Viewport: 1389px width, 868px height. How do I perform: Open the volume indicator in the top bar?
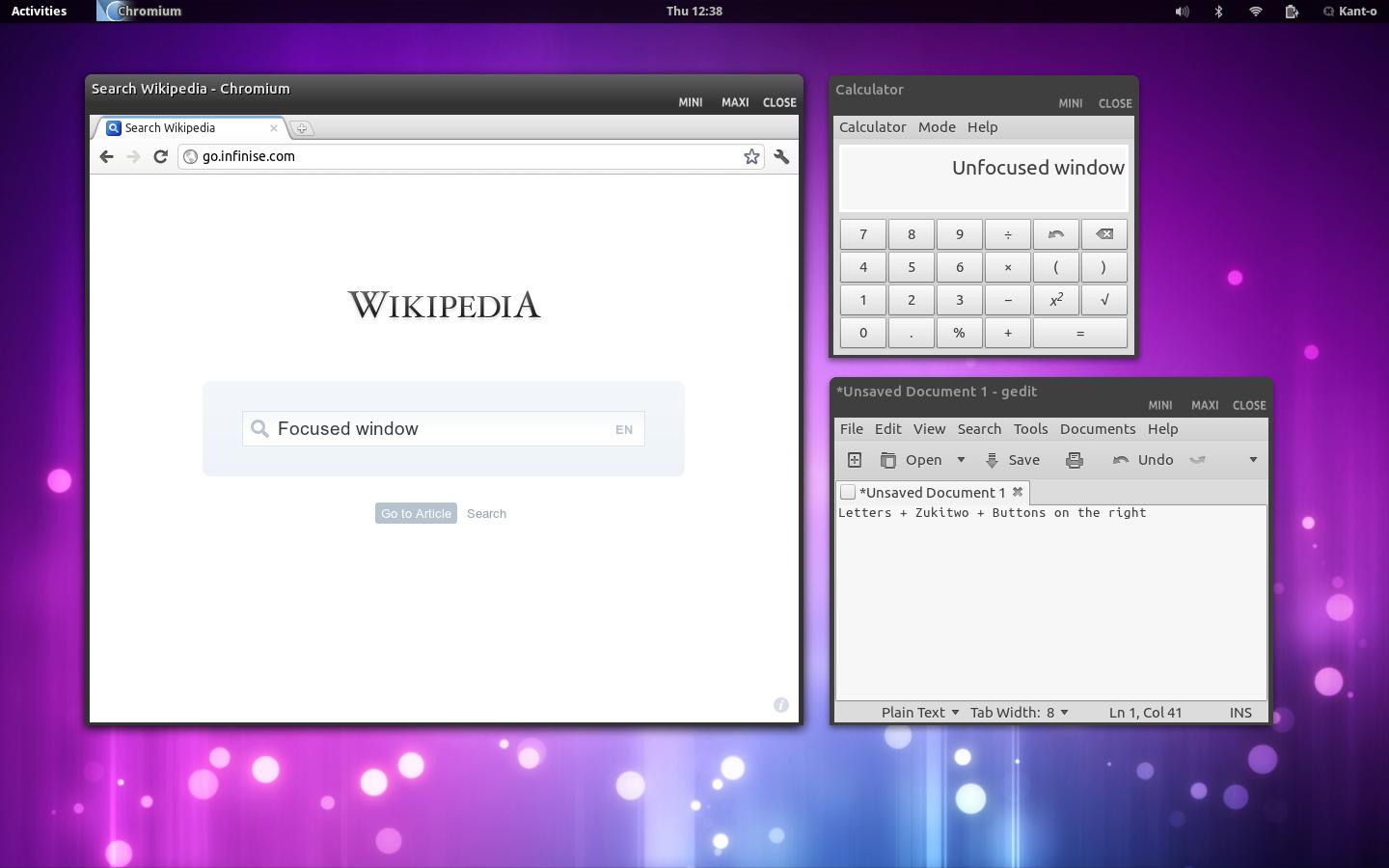pyautogui.click(x=1182, y=12)
